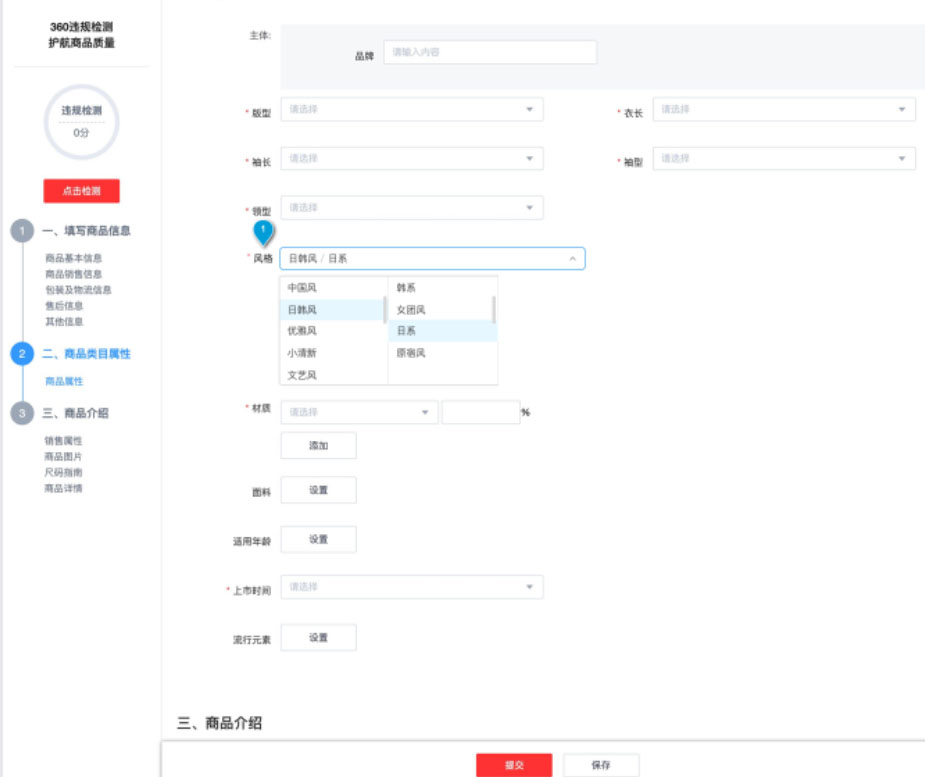Click the blue pin marker above 风格 field
Viewport: 925px width, 777px height.
(264, 233)
